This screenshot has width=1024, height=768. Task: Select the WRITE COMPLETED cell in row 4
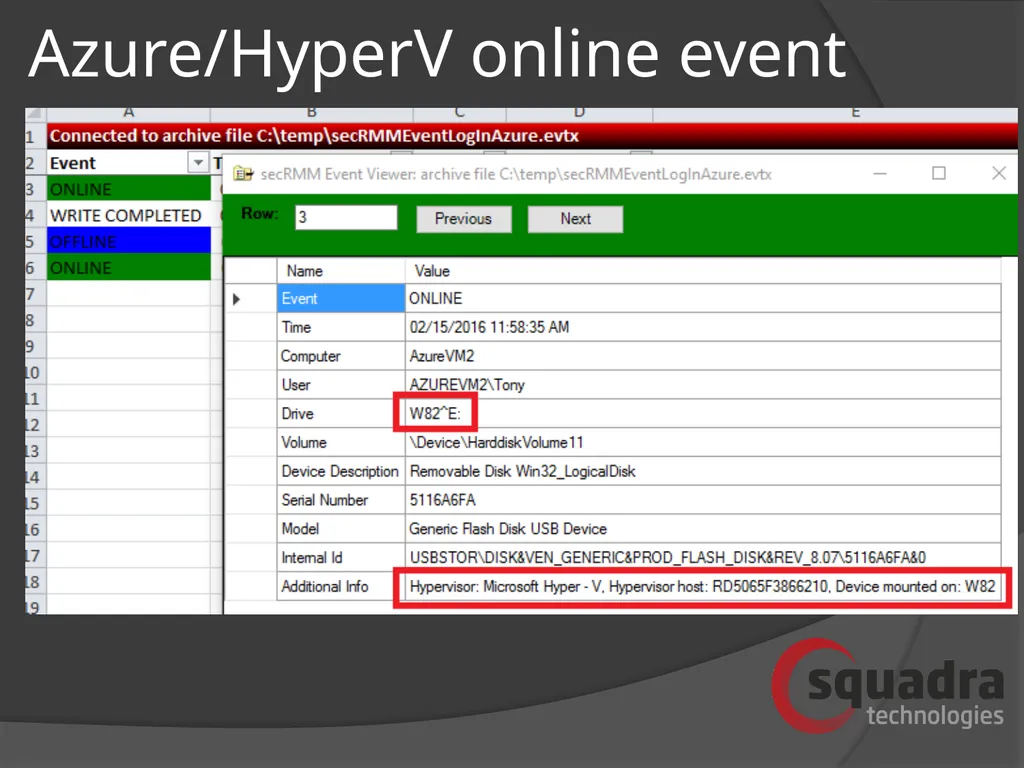(129, 216)
